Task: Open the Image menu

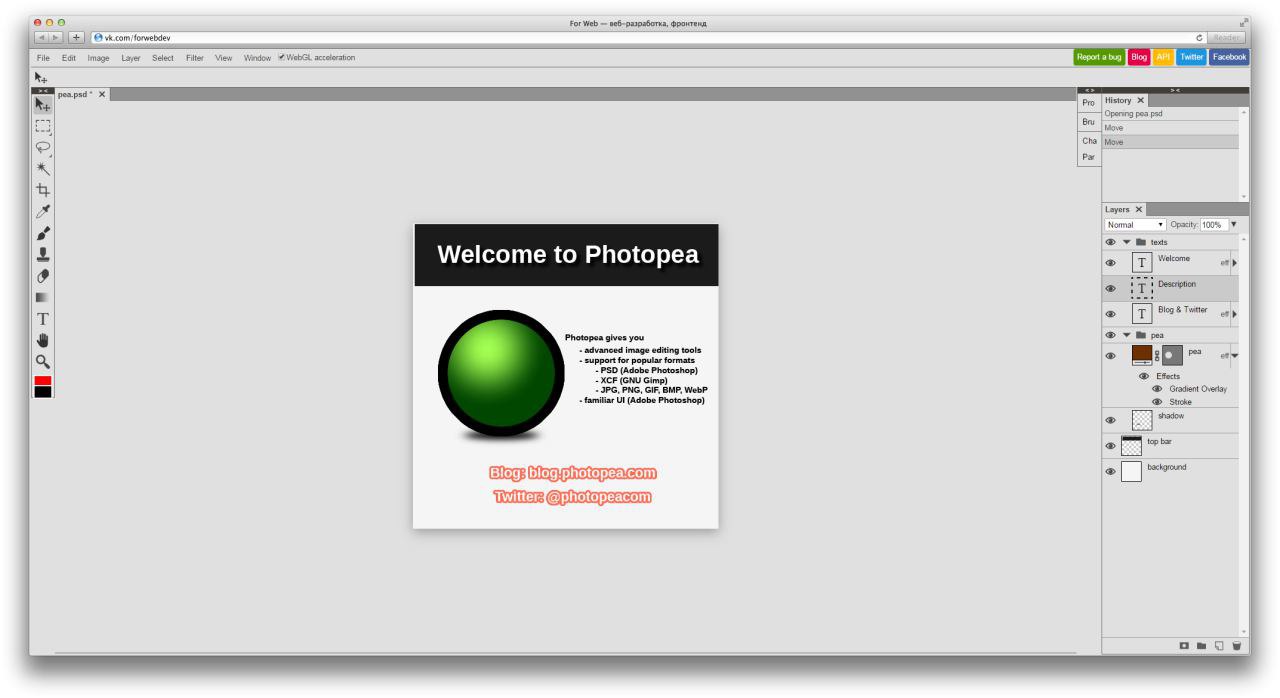Action: point(98,58)
